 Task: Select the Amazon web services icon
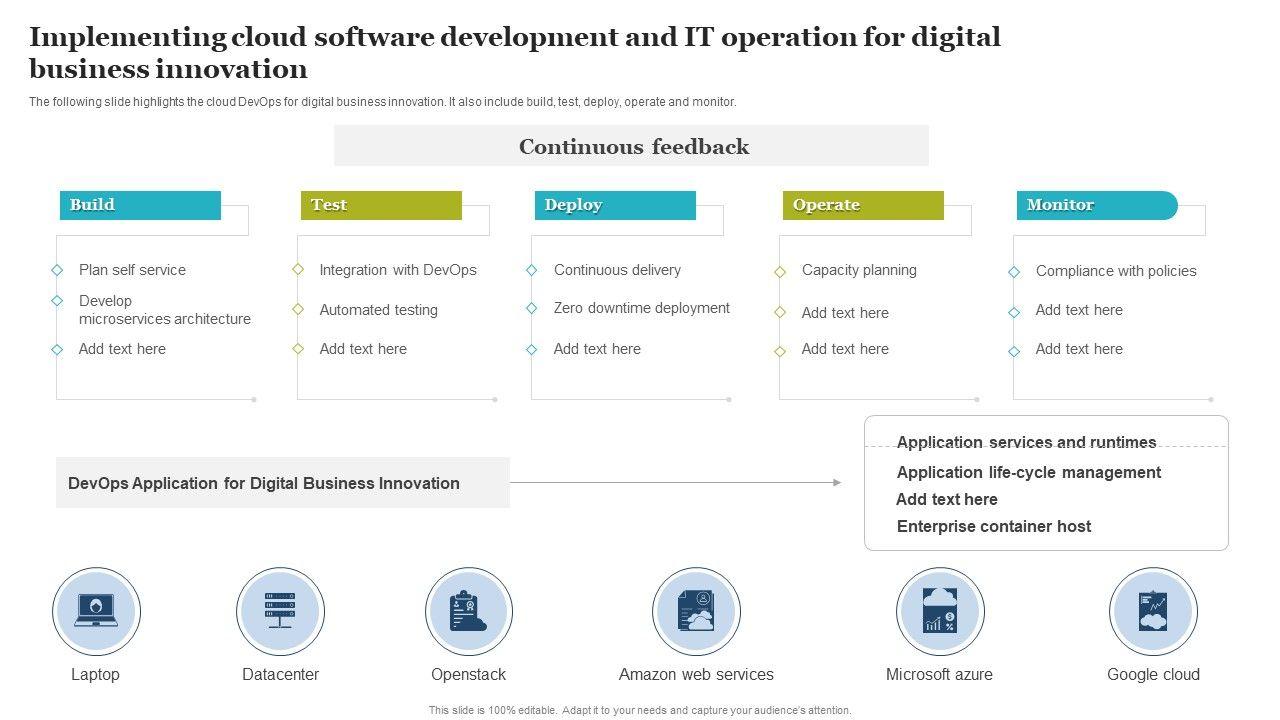point(696,611)
